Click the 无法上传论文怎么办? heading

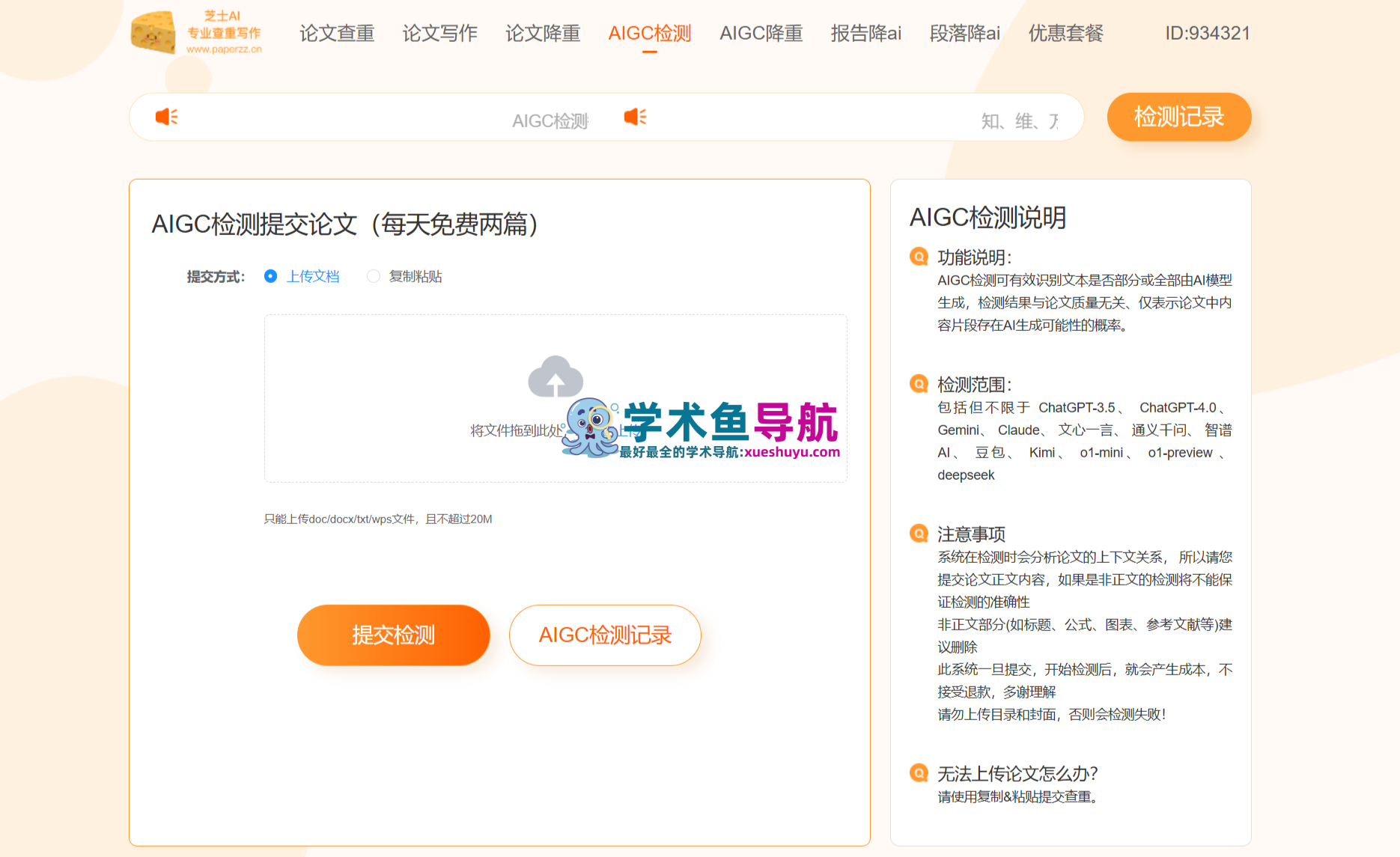1017,773
